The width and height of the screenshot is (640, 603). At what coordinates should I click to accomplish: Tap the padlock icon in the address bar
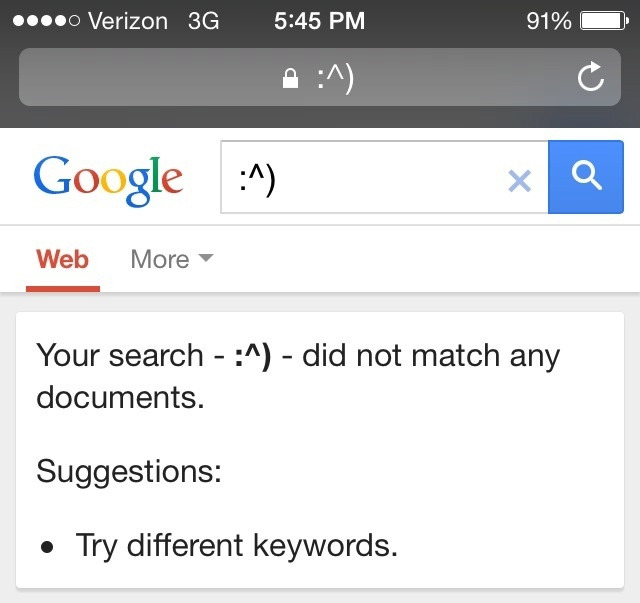[x=291, y=79]
